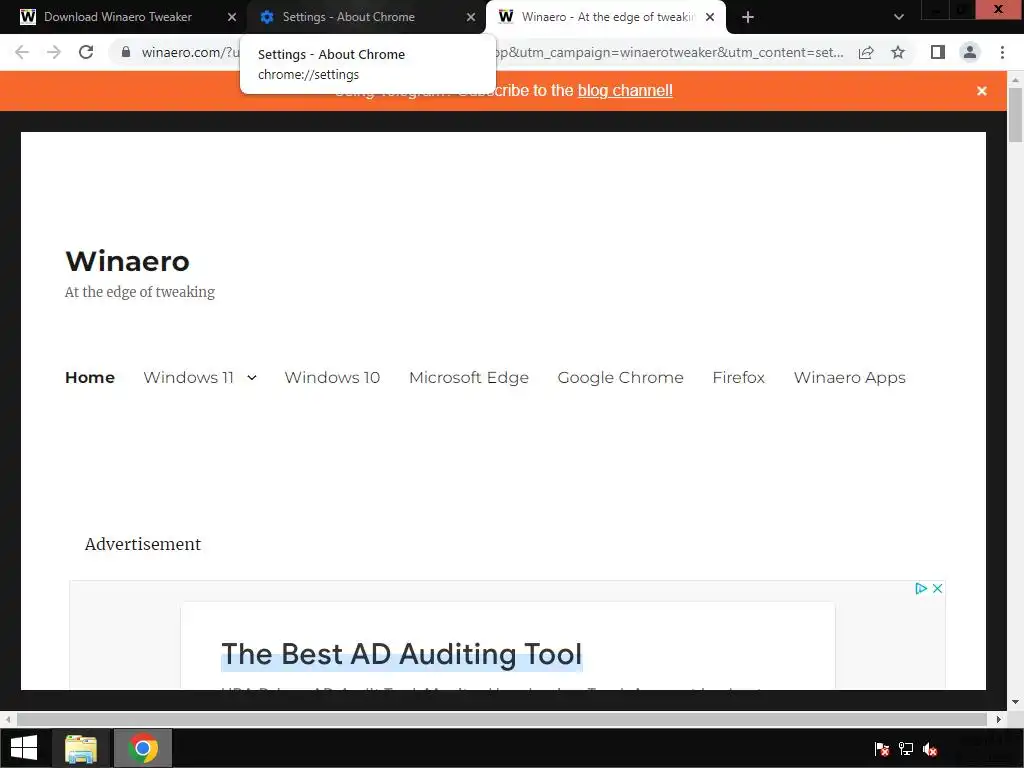Click the horizontal scrollbar left arrow
This screenshot has width=1024, height=768.
click(x=8, y=719)
